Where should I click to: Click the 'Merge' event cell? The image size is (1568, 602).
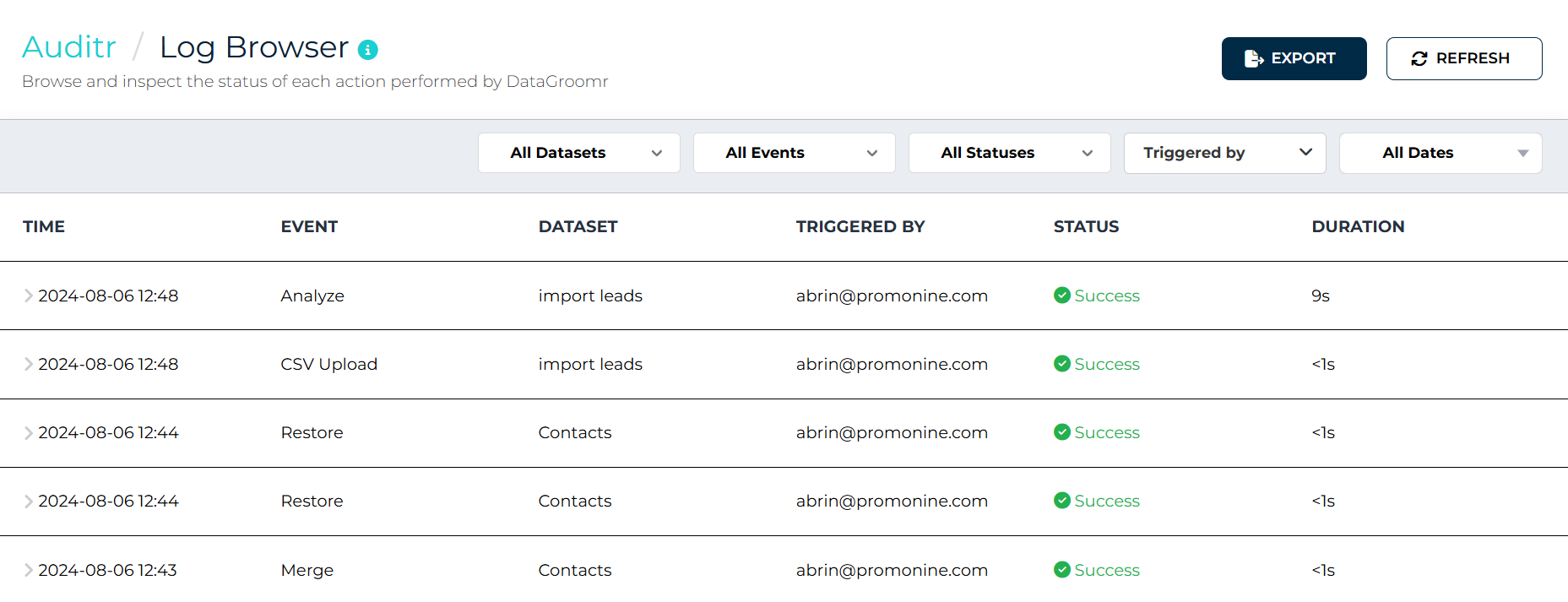click(307, 570)
